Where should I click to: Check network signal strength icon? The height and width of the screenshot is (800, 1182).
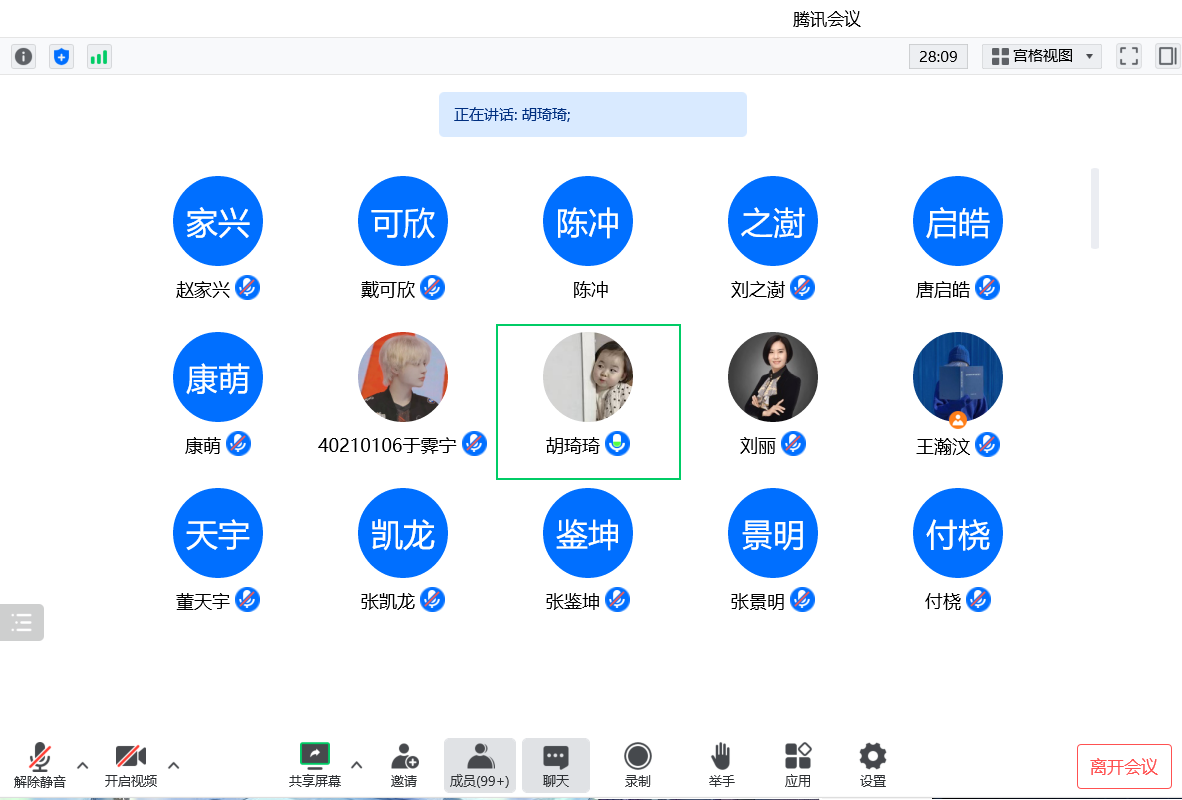click(x=99, y=57)
